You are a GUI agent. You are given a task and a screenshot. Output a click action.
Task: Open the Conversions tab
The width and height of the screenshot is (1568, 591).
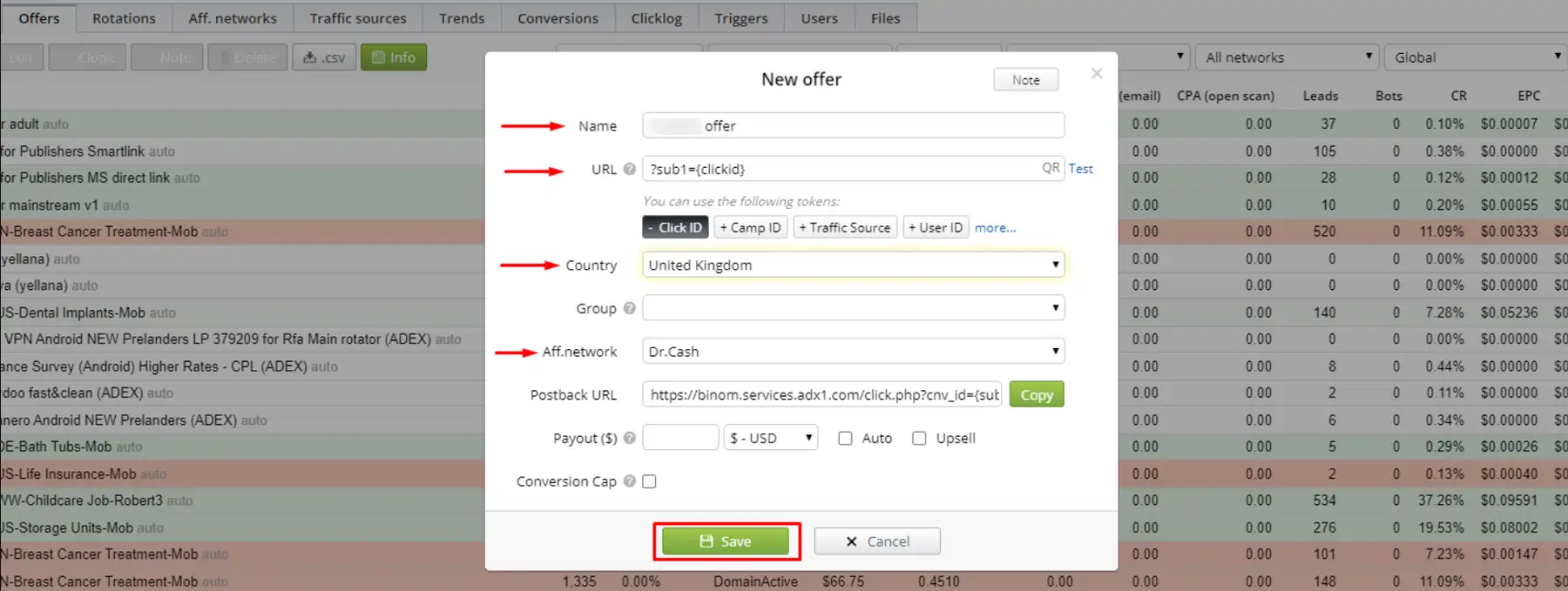pos(558,18)
